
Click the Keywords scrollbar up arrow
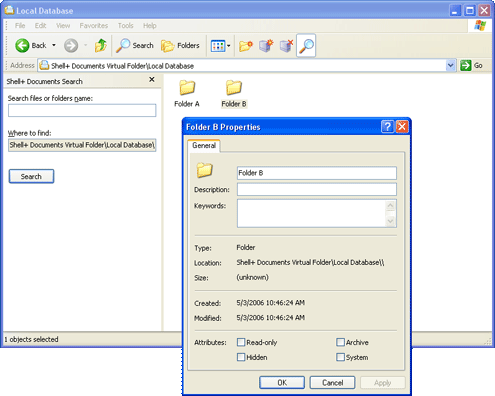point(391,206)
